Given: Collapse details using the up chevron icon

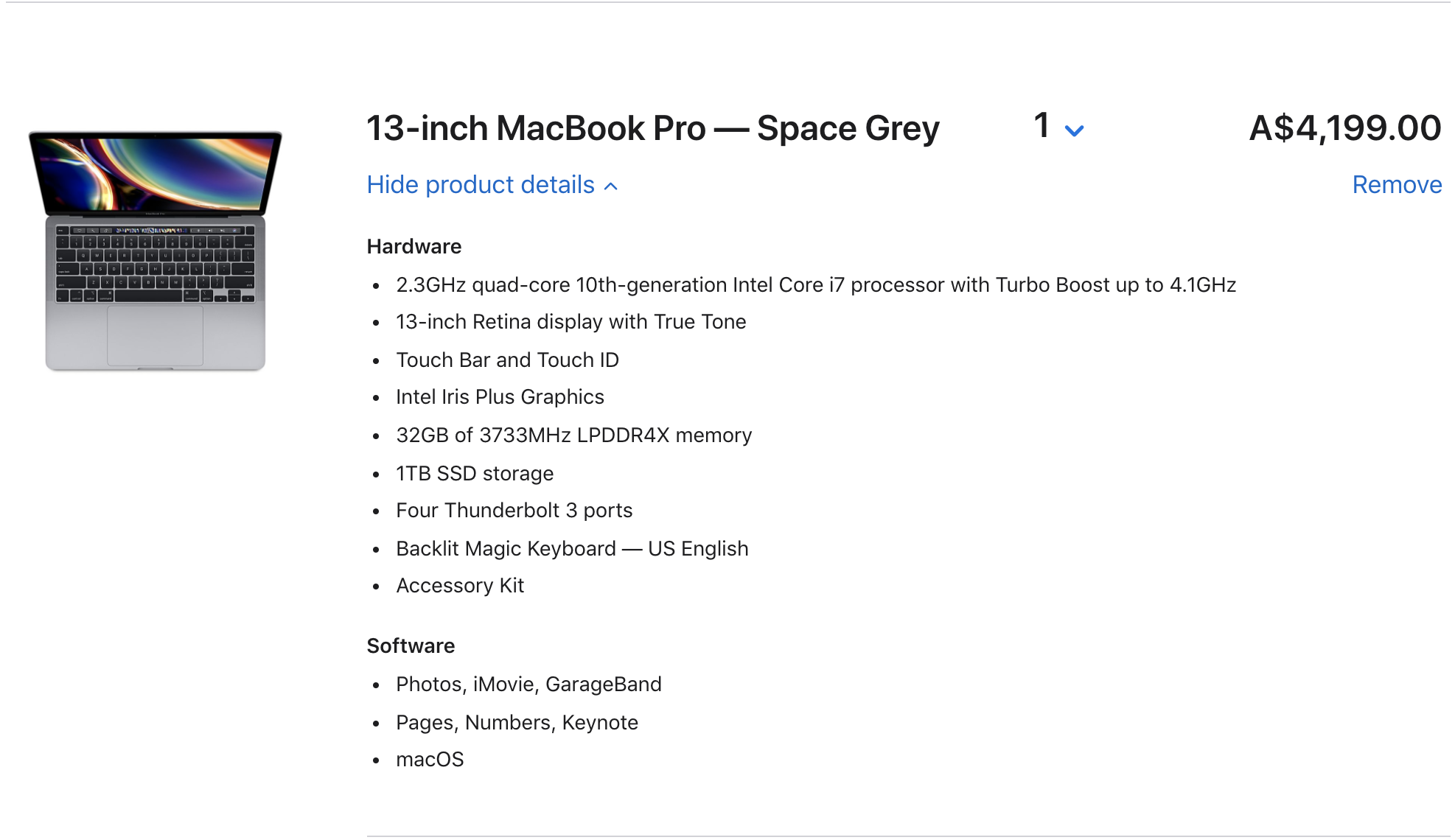Looking at the screenshot, I should [611, 186].
